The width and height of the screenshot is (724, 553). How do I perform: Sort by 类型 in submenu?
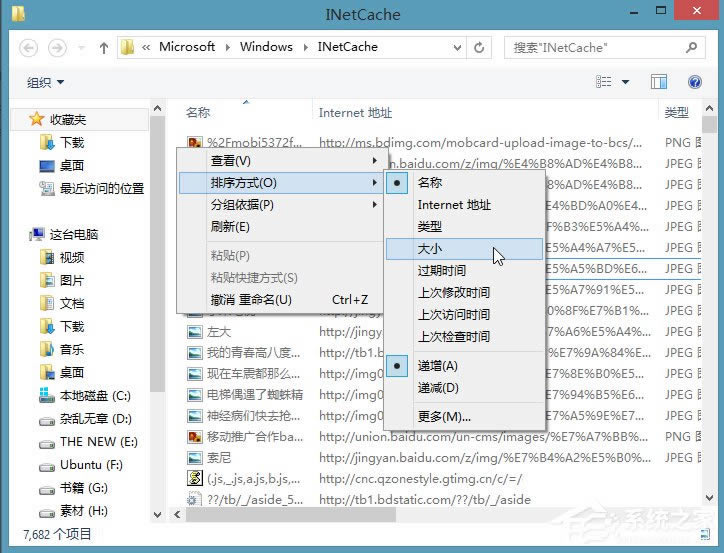(464, 227)
